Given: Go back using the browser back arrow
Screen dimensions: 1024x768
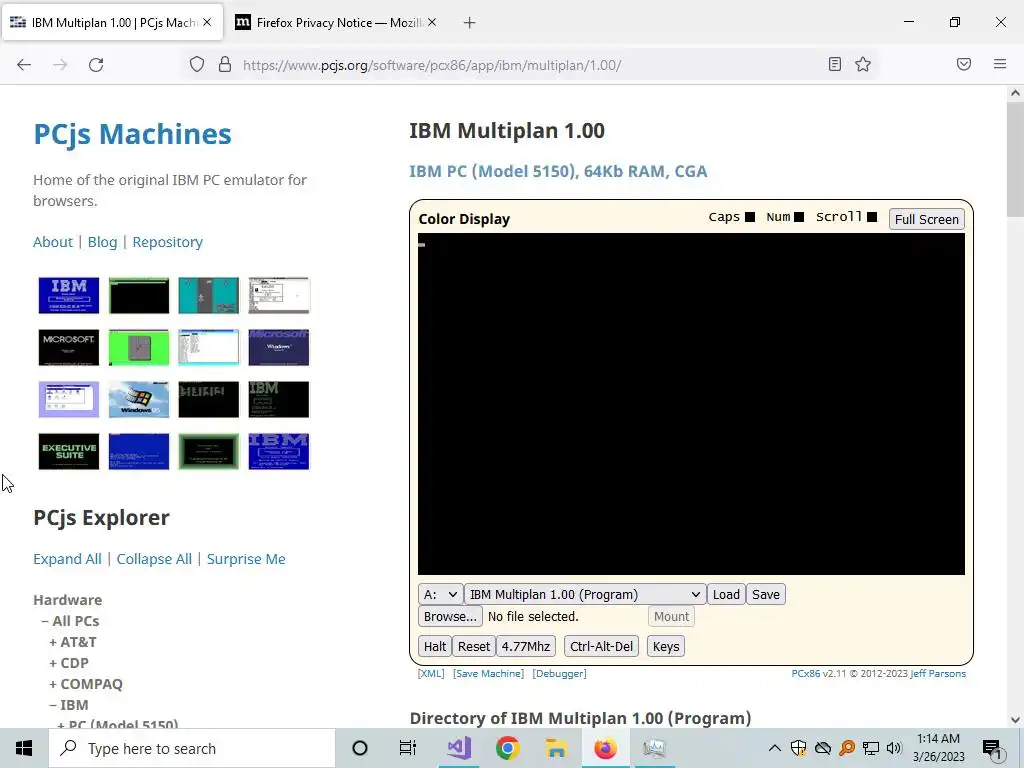Looking at the screenshot, I should tap(24, 65).
